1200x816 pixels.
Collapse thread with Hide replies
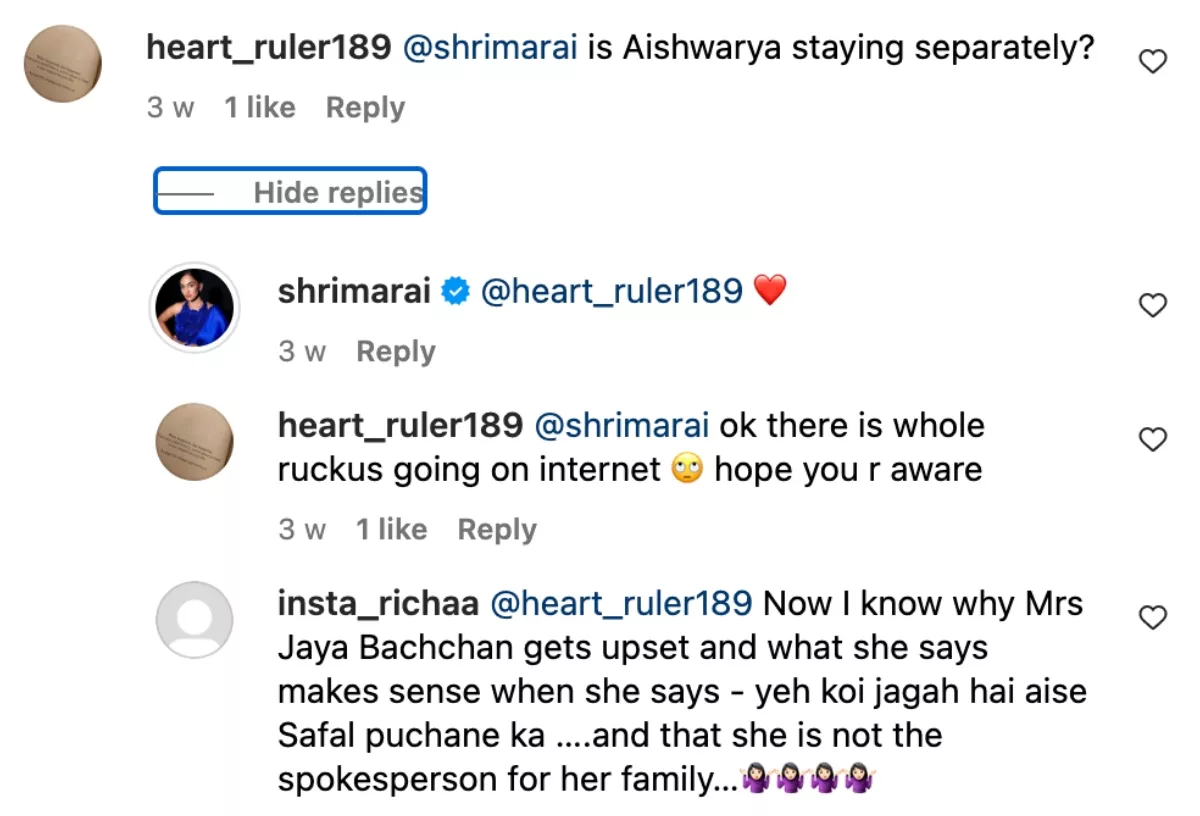click(x=290, y=191)
